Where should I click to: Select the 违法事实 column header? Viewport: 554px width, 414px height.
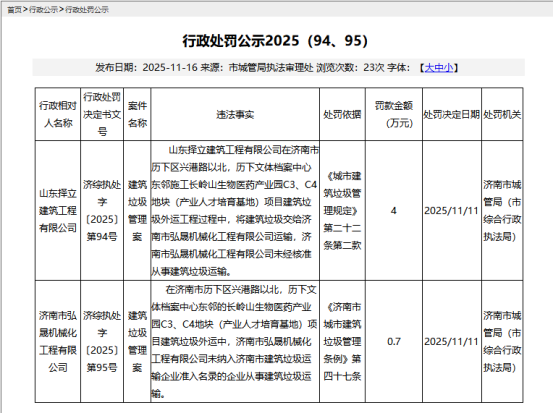(235, 114)
